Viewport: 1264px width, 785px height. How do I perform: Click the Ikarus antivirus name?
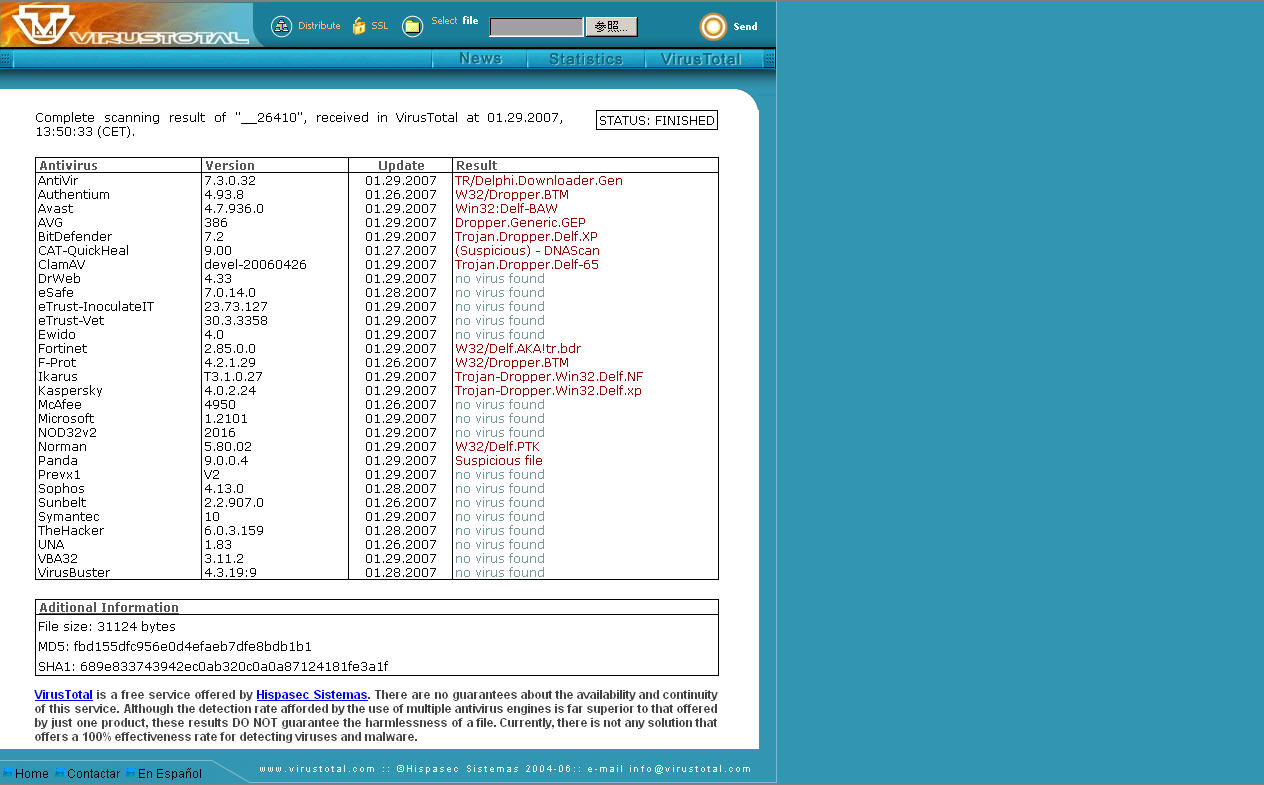[x=57, y=377]
